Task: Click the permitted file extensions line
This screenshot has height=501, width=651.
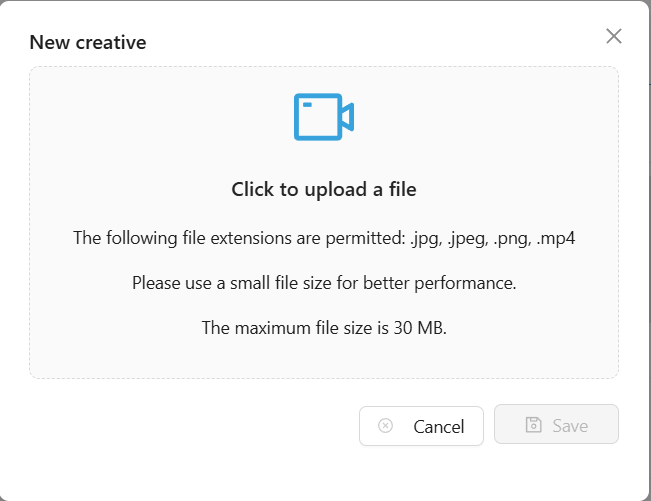Action: pos(324,238)
